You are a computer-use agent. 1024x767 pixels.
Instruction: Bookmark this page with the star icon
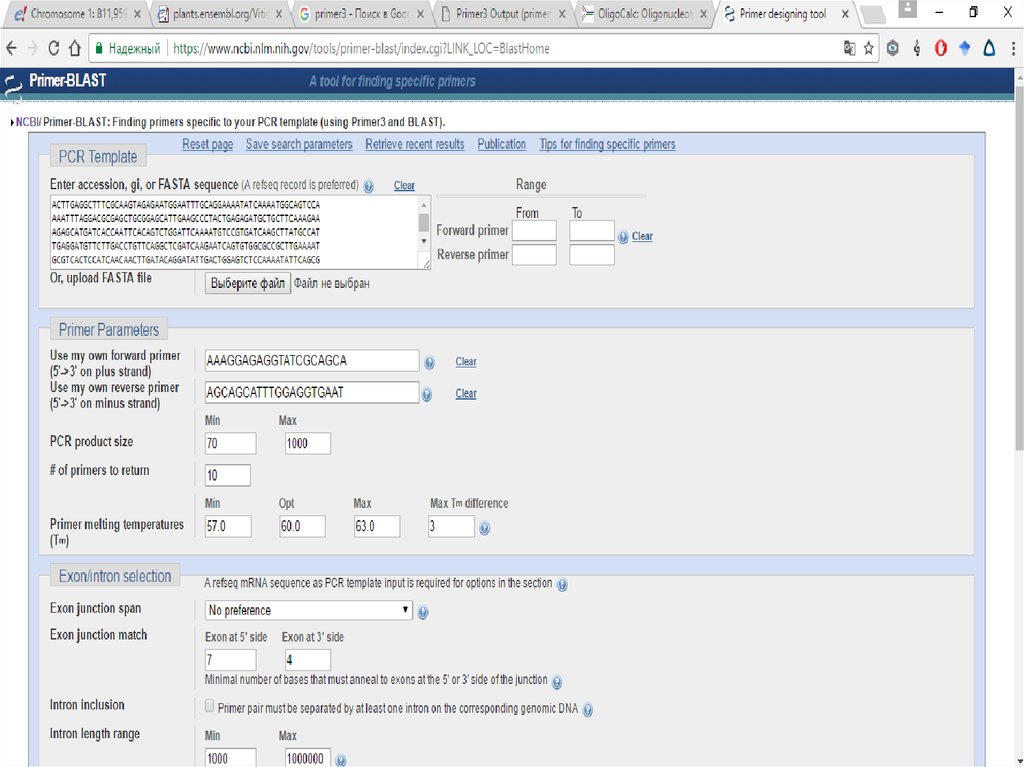tap(869, 48)
